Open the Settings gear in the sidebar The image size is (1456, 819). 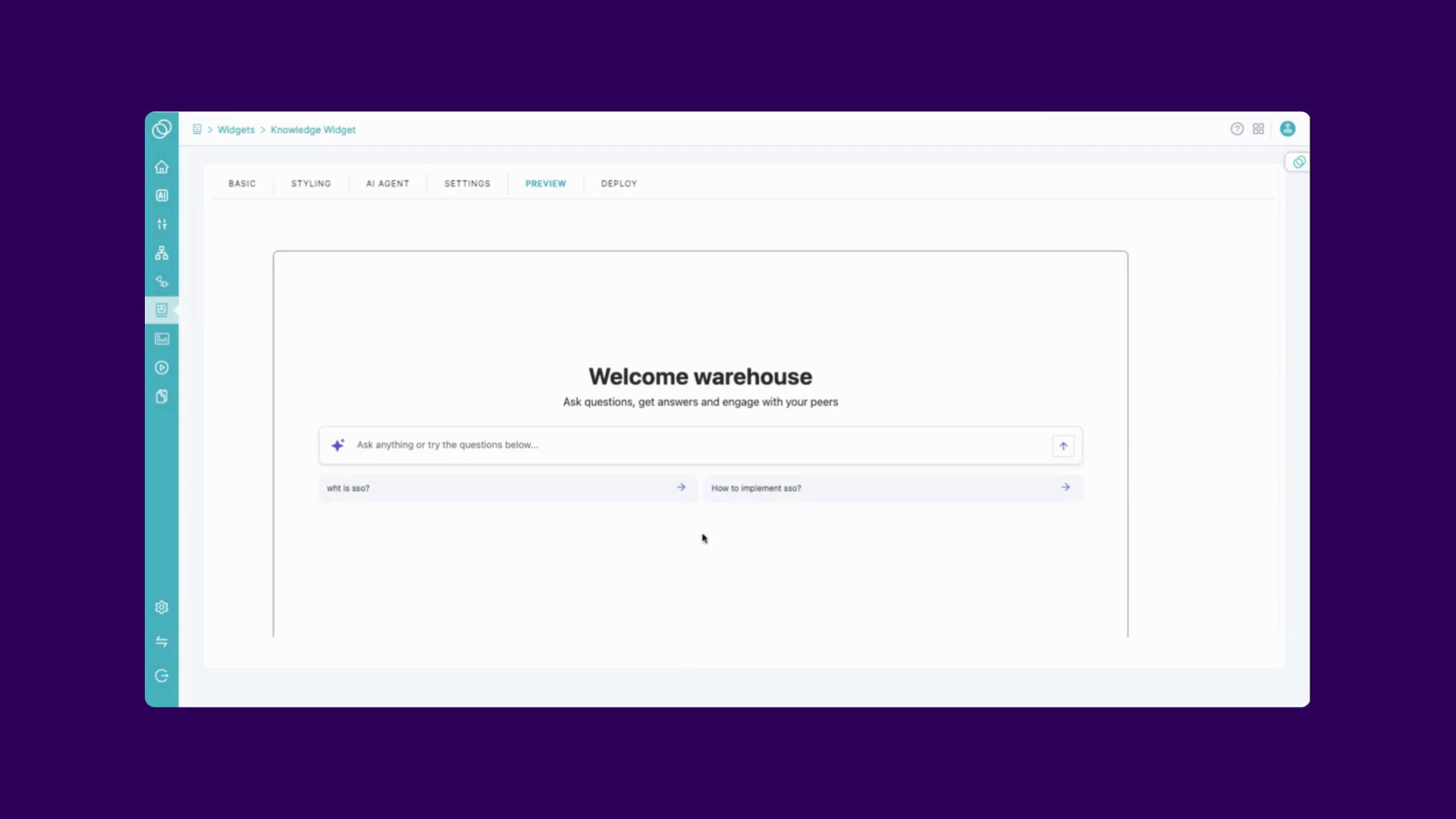(x=162, y=607)
